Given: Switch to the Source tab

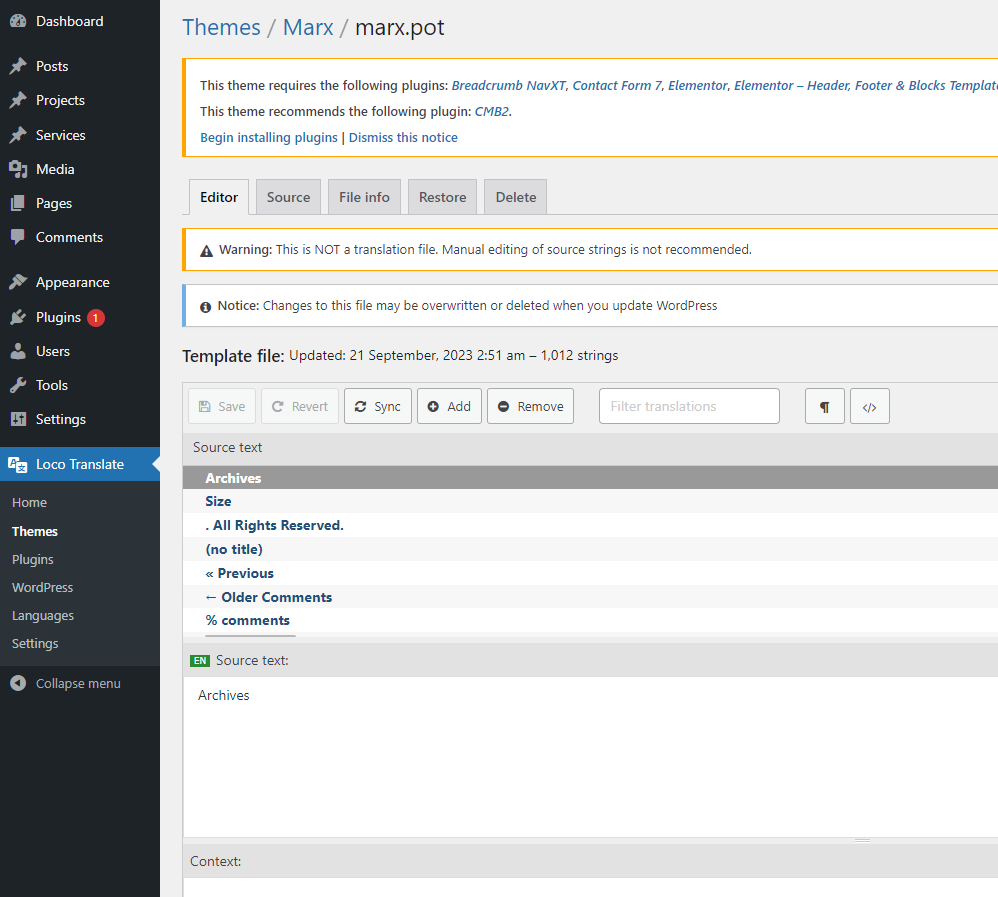Looking at the screenshot, I should point(288,197).
